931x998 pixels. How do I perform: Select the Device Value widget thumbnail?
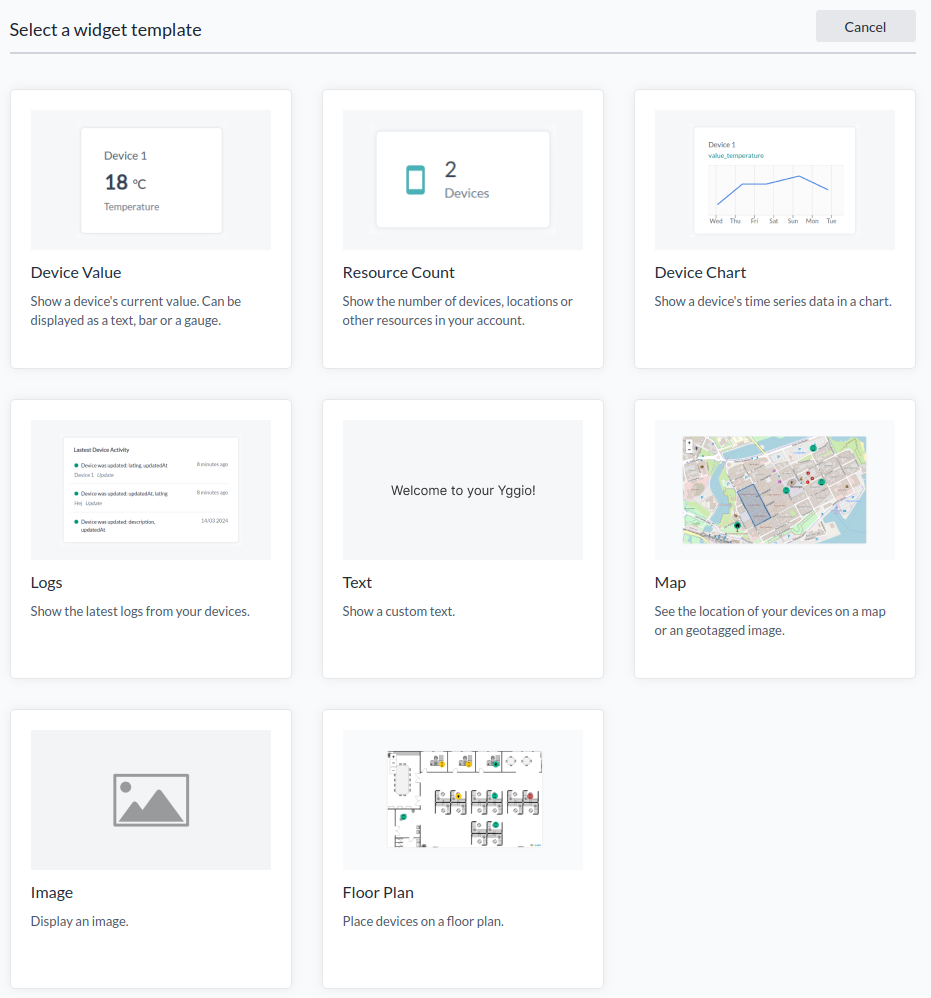tap(151, 180)
